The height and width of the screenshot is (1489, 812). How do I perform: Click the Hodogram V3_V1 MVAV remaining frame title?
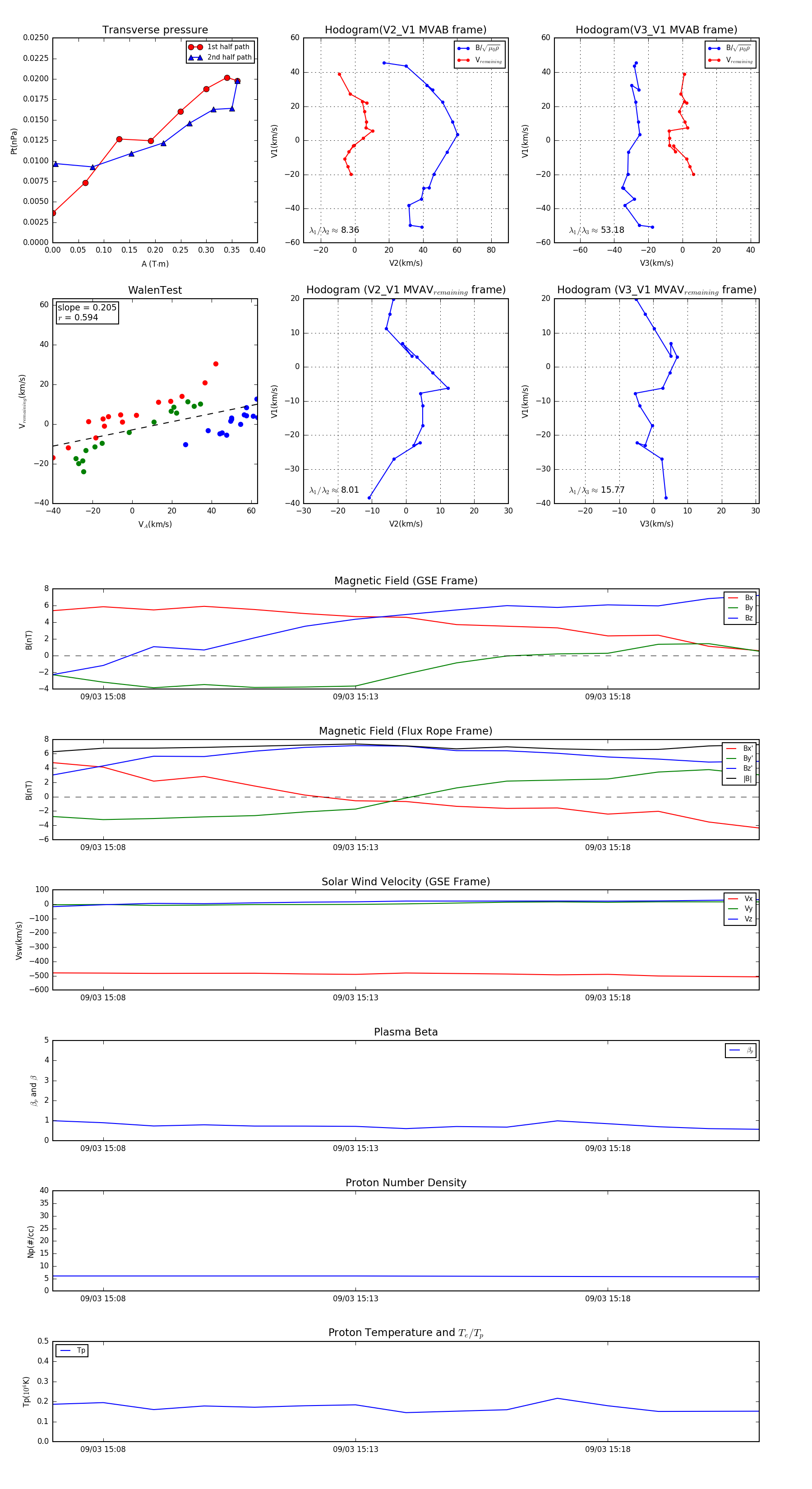656,290
